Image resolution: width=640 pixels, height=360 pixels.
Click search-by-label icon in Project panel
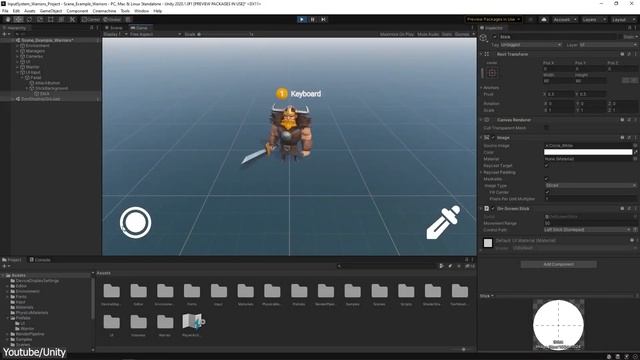coord(450,266)
